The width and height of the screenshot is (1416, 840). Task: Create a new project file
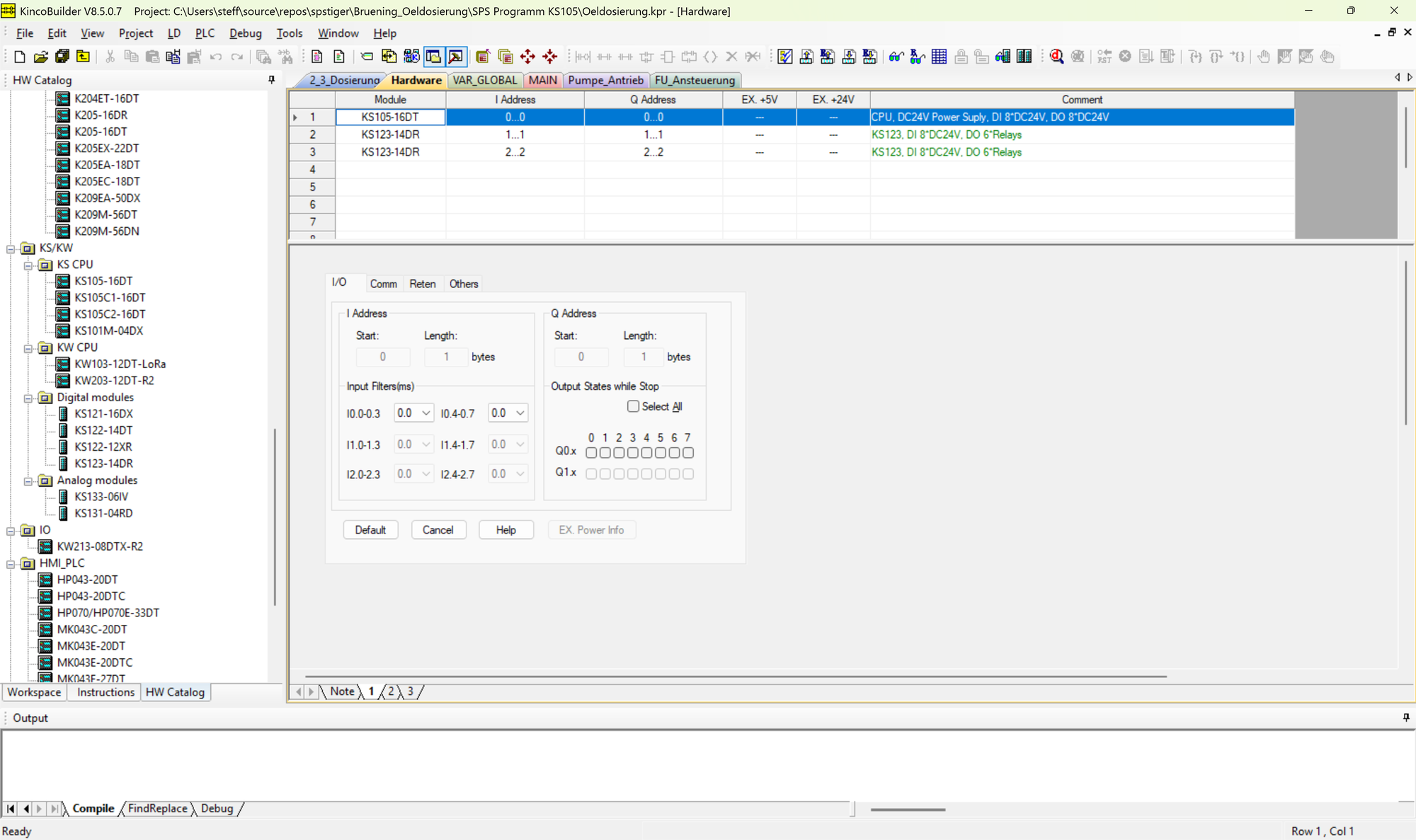(x=20, y=57)
